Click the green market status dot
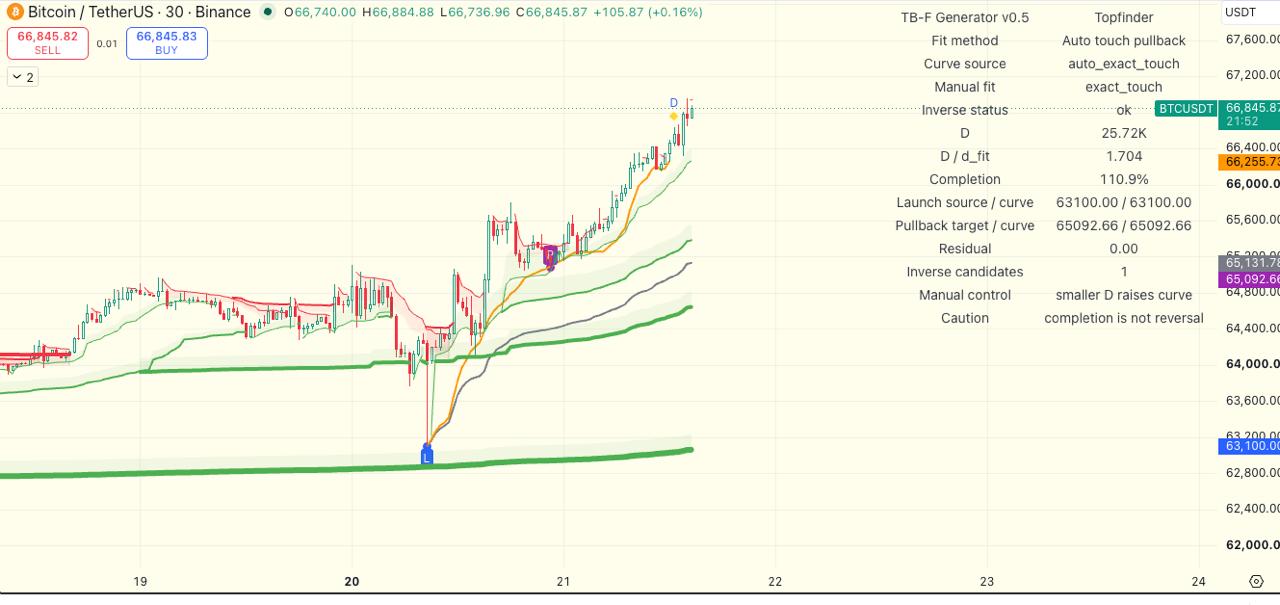Image resolution: width=1280 pixels, height=605 pixels. tap(268, 12)
